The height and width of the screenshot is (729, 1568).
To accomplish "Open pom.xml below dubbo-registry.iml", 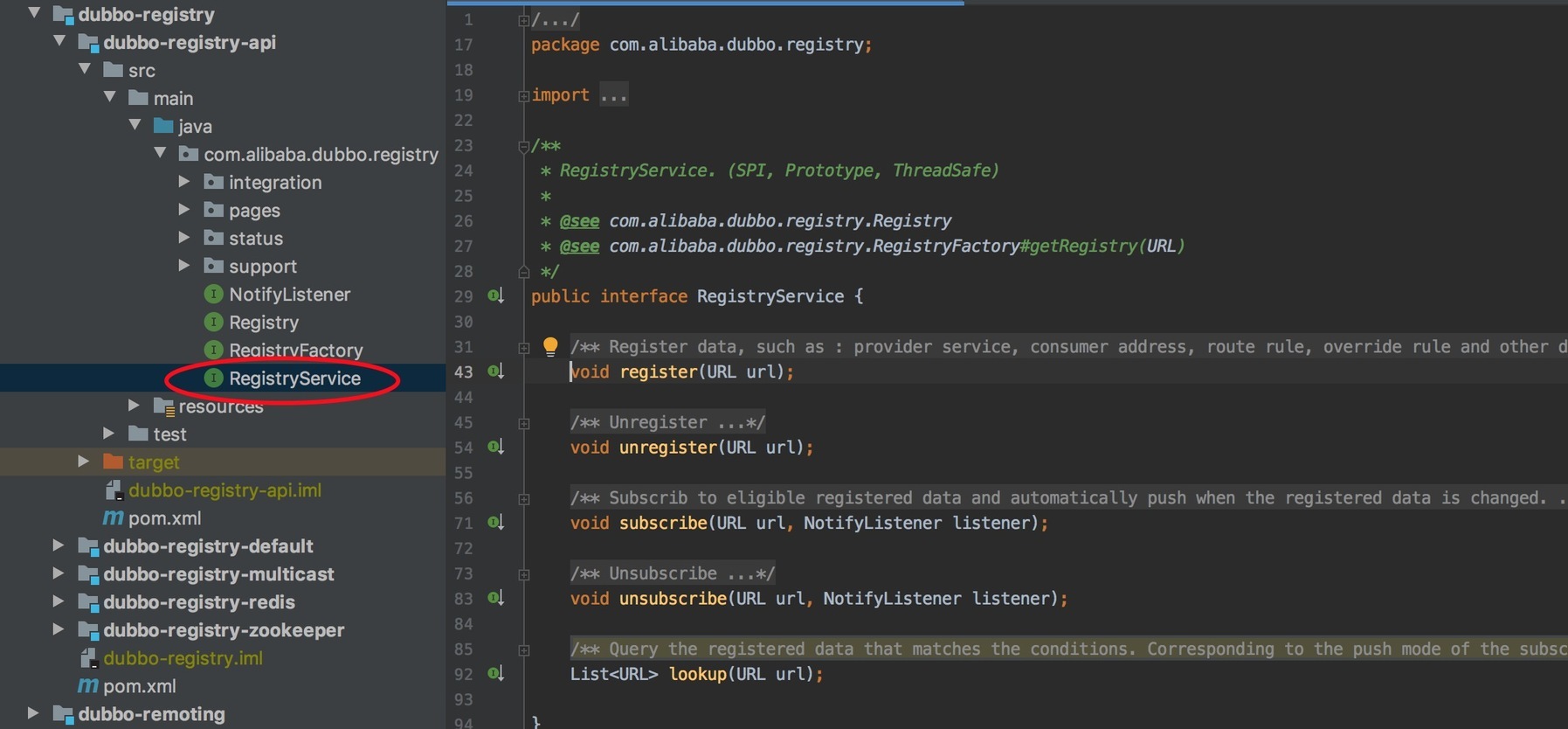I will pos(140,686).
